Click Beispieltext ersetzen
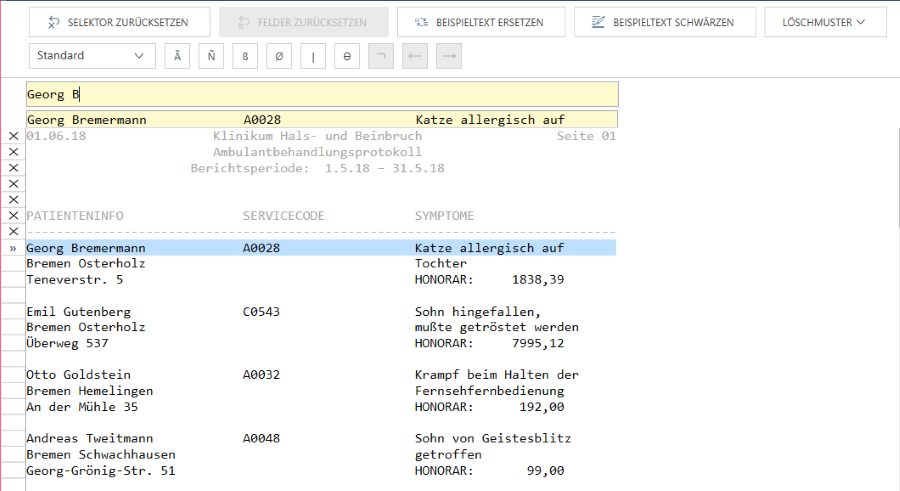 click(481, 22)
